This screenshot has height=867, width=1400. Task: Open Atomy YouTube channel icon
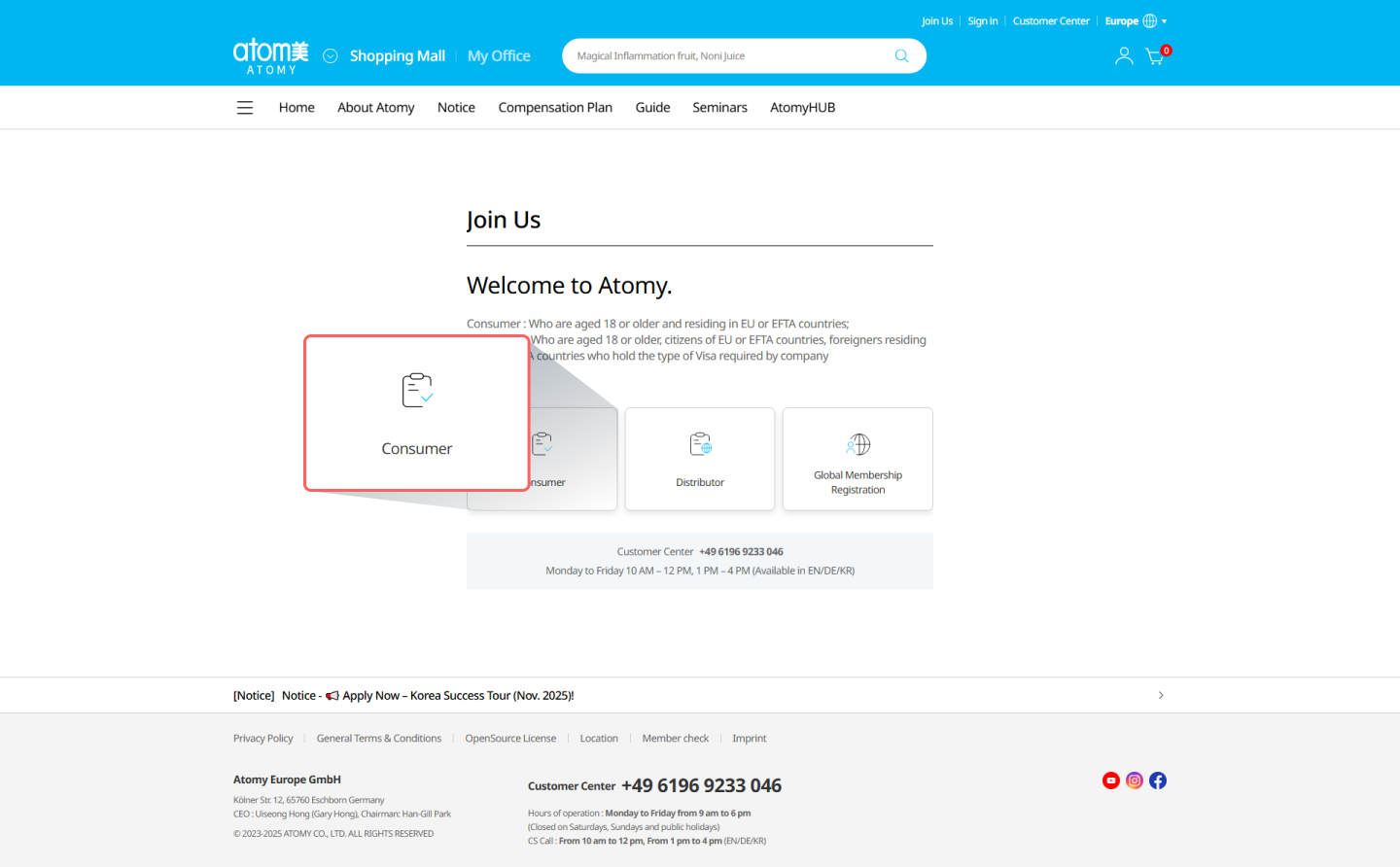1111,780
